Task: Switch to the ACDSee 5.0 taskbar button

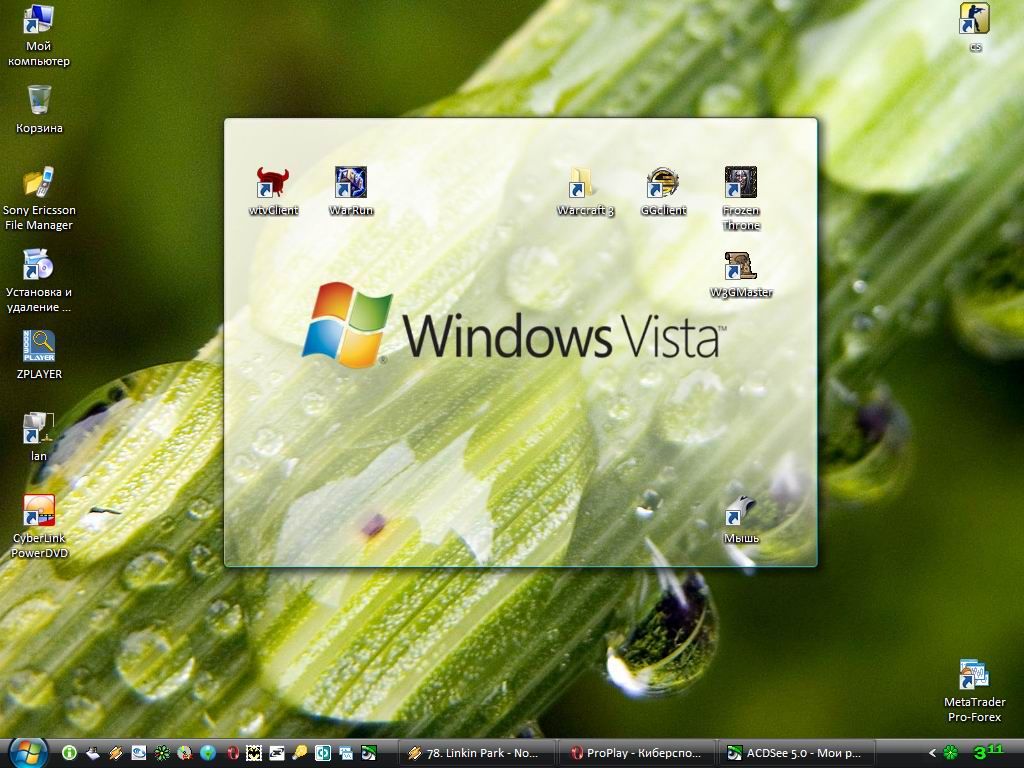Action: click(x=796, y=753)
